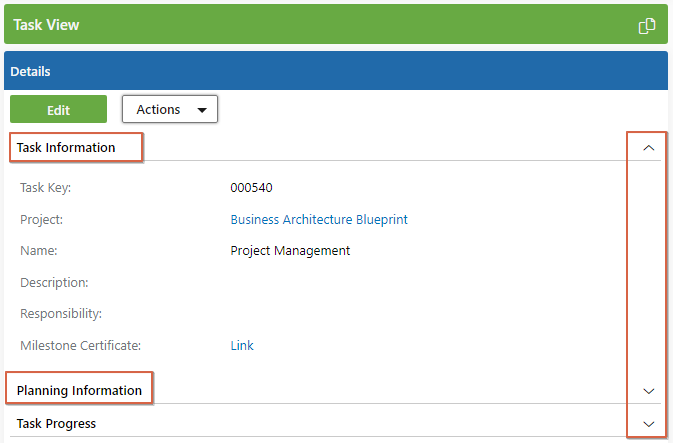Image resolution: width=673 pixels, height=443 pixels.
Task: Expand the Task Progress section chevron
Action: click(649, 424)
